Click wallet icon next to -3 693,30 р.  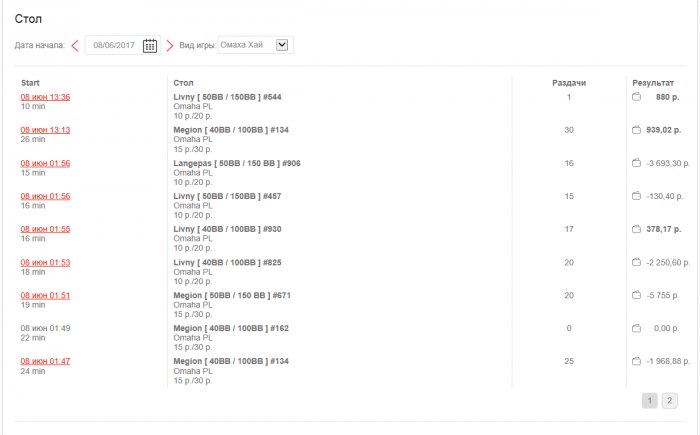pos(636,163)
